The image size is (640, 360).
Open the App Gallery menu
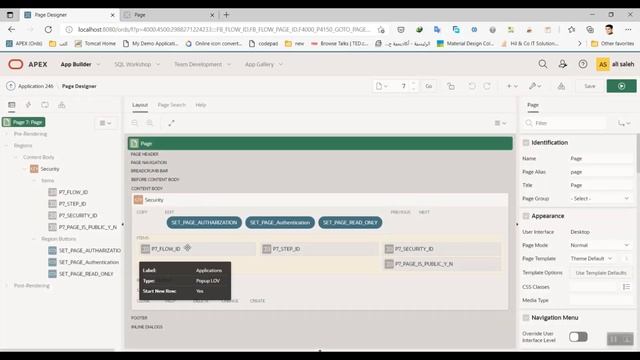pos(264,64)
